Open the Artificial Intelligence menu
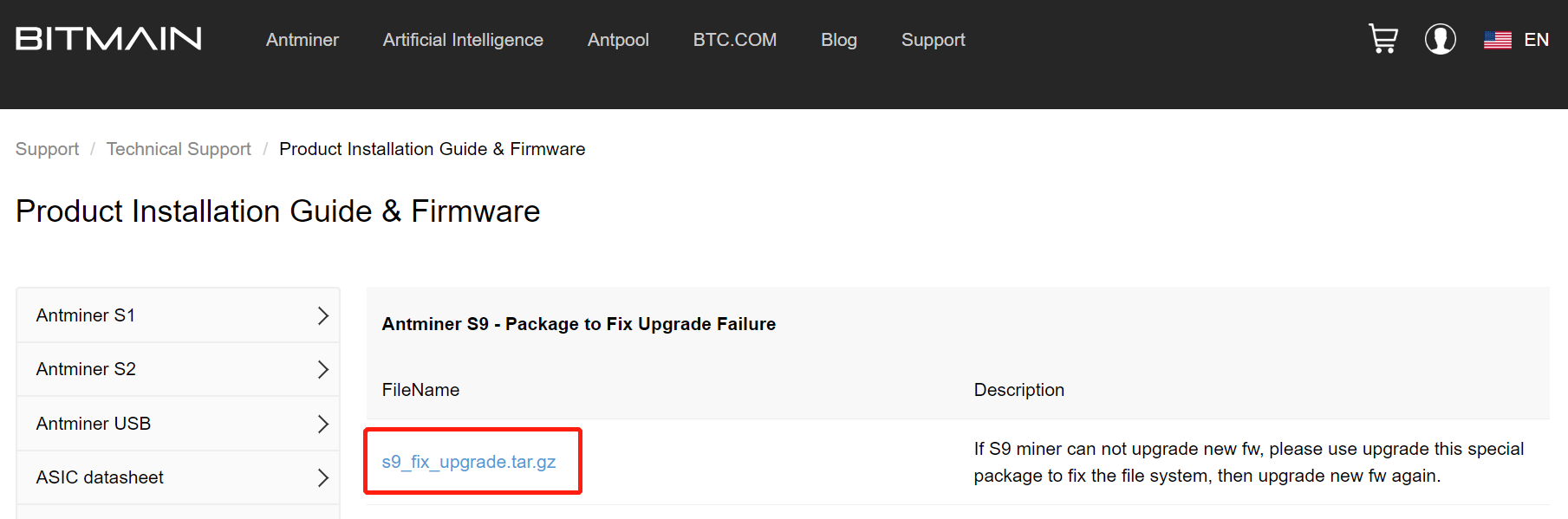Screen dimensions: 1568x519 point(463,40)
